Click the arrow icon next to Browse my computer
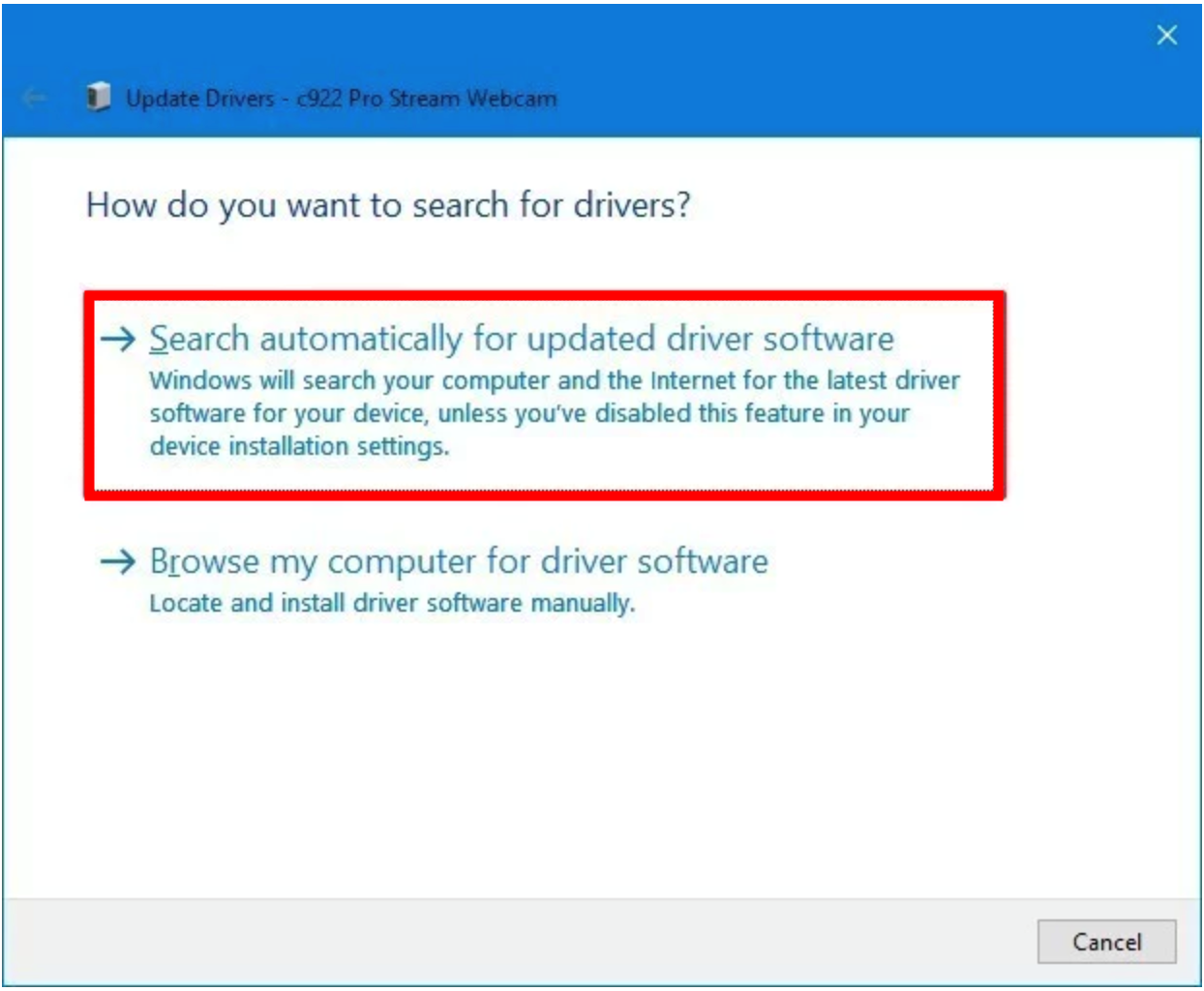 tap(118, 561)
